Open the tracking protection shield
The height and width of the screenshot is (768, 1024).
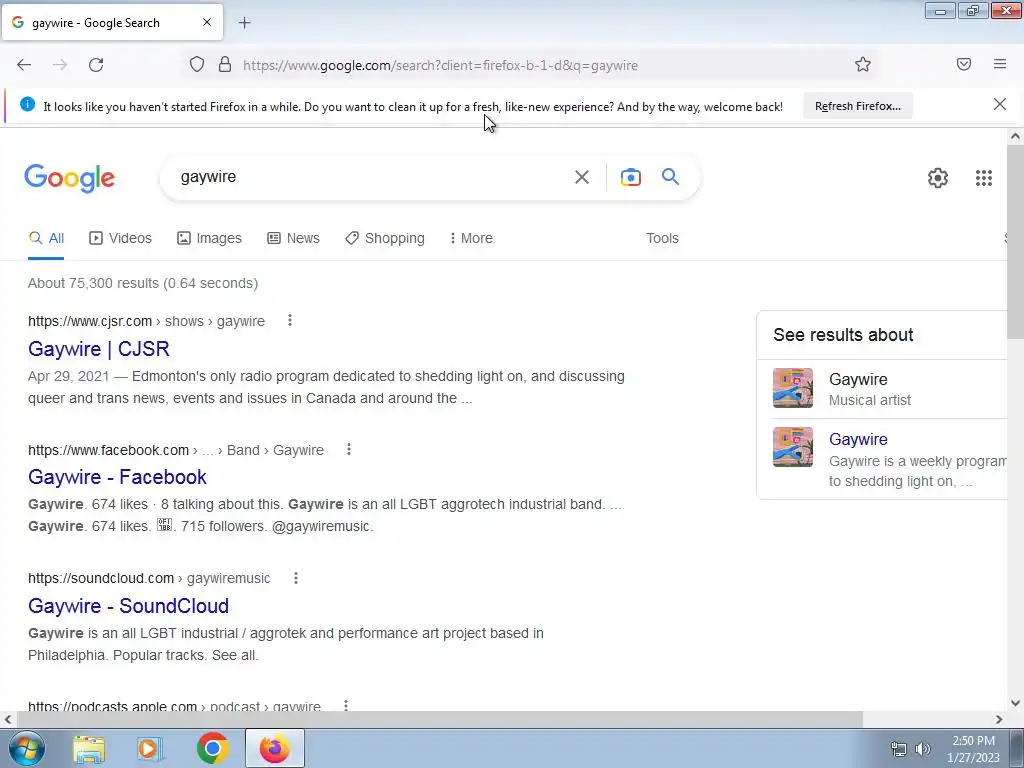[197, 65]
